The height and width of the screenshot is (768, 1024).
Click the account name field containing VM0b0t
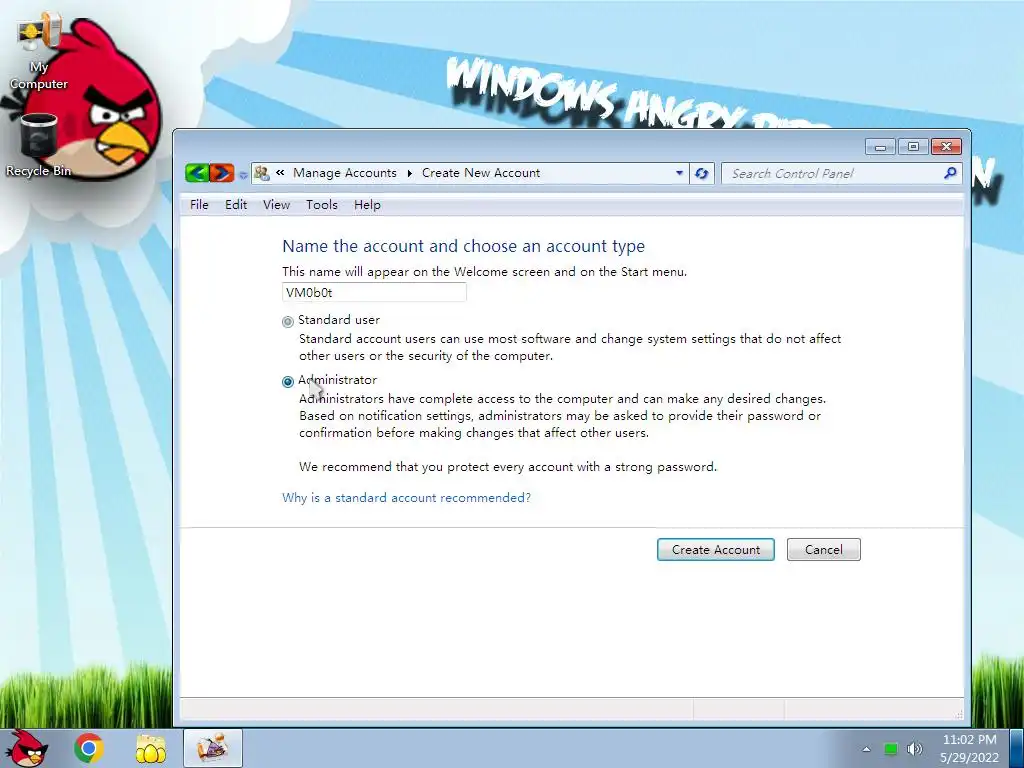[x=374, y=293]
